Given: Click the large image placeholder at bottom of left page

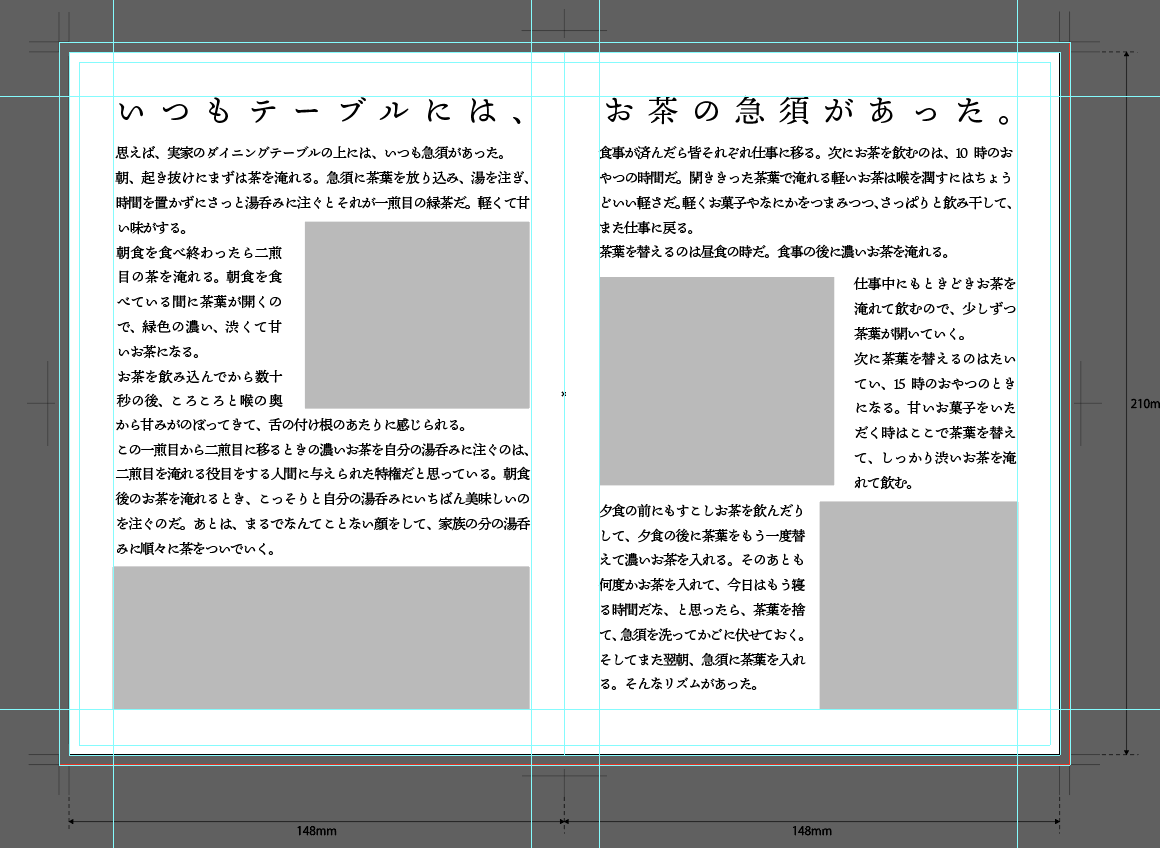Looking at the screenshot, I should pyautogui.click(x=321, y=637).
